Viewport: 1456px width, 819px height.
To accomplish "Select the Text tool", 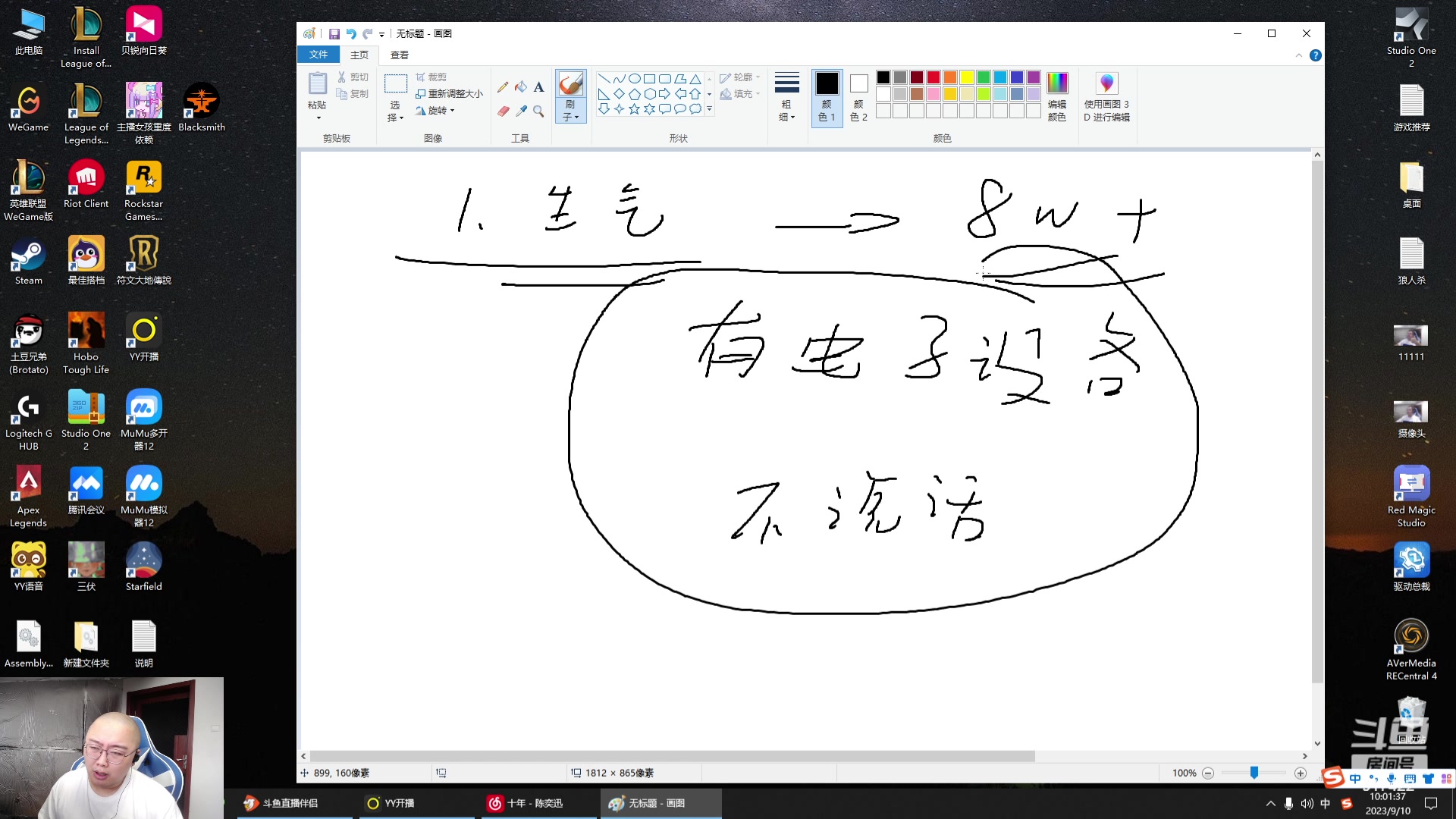I will [538, 87].
